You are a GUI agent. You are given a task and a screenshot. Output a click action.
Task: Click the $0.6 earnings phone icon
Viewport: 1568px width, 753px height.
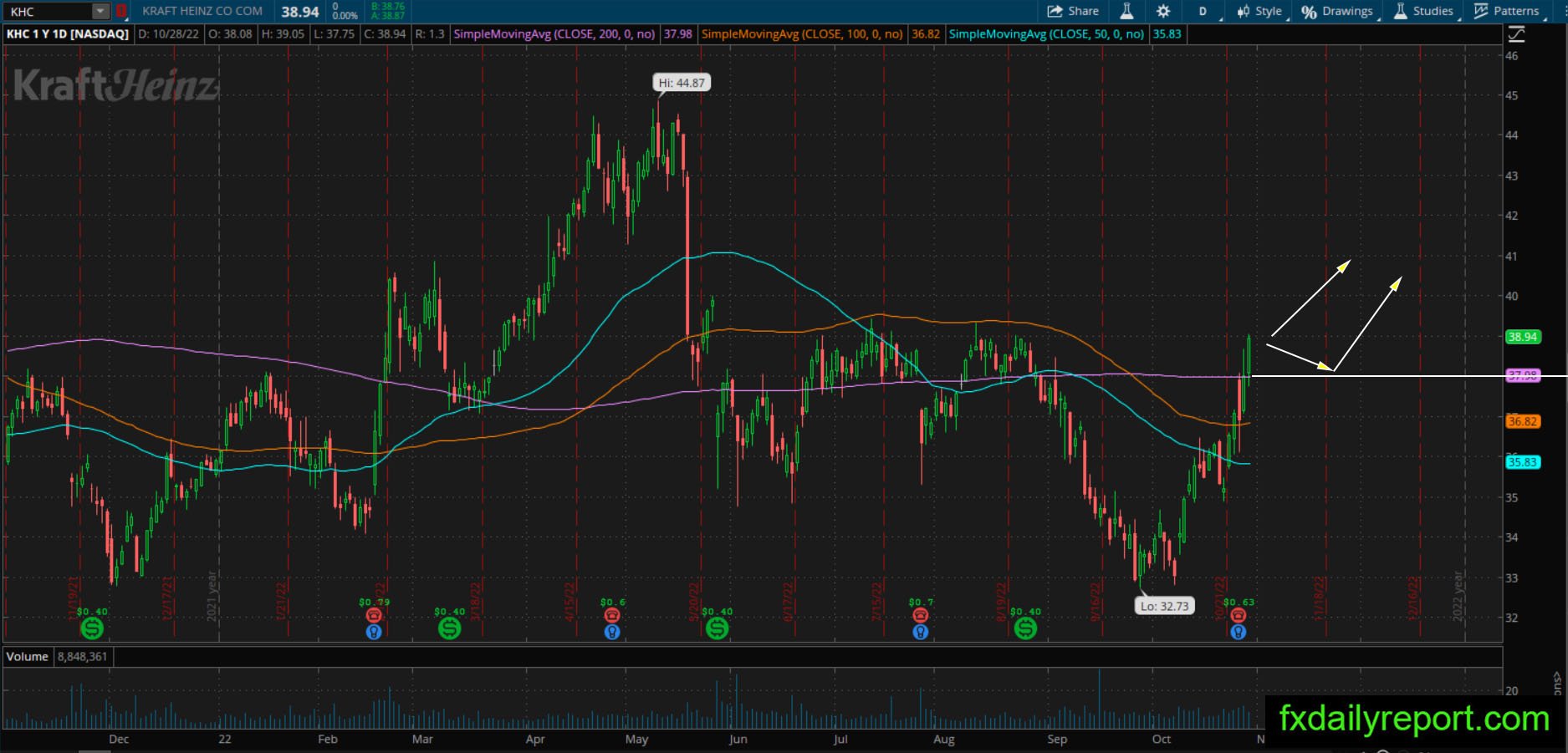(x=612, y=615)
